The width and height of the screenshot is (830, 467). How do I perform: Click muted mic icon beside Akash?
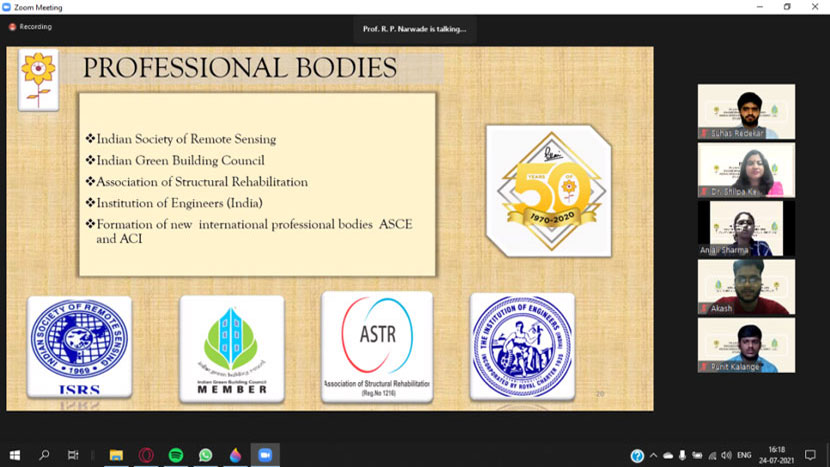click(704, 308)
